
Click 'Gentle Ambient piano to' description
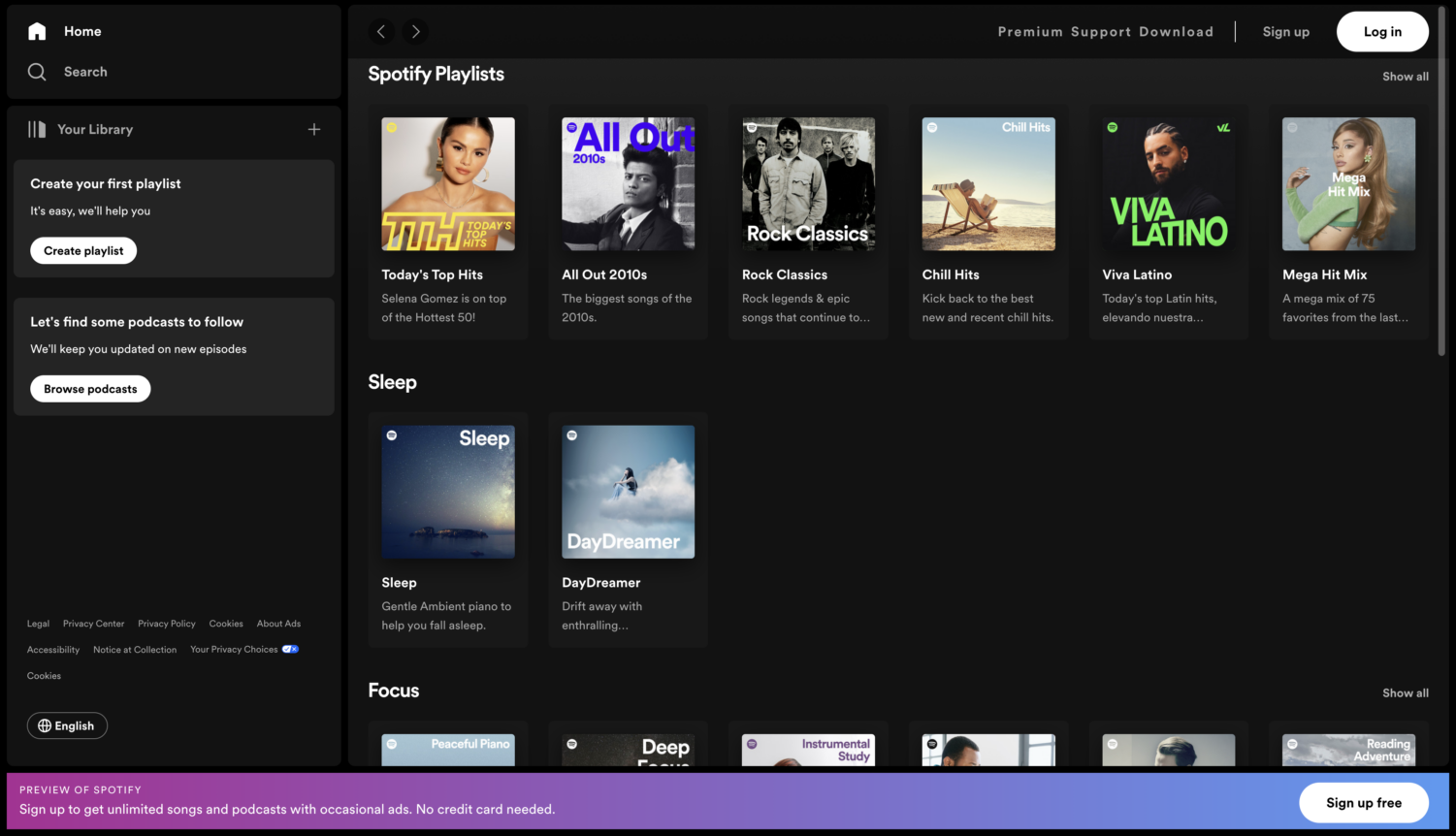pos(446,606)
